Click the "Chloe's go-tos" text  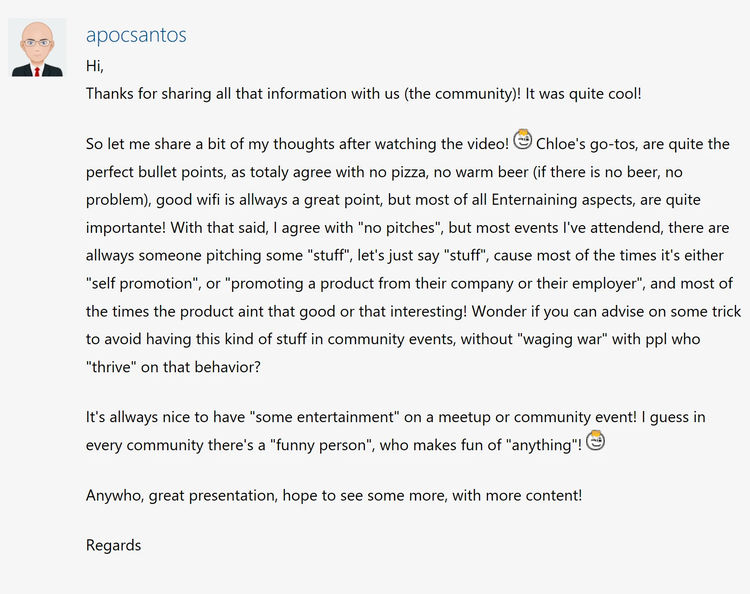click(592, 145)
